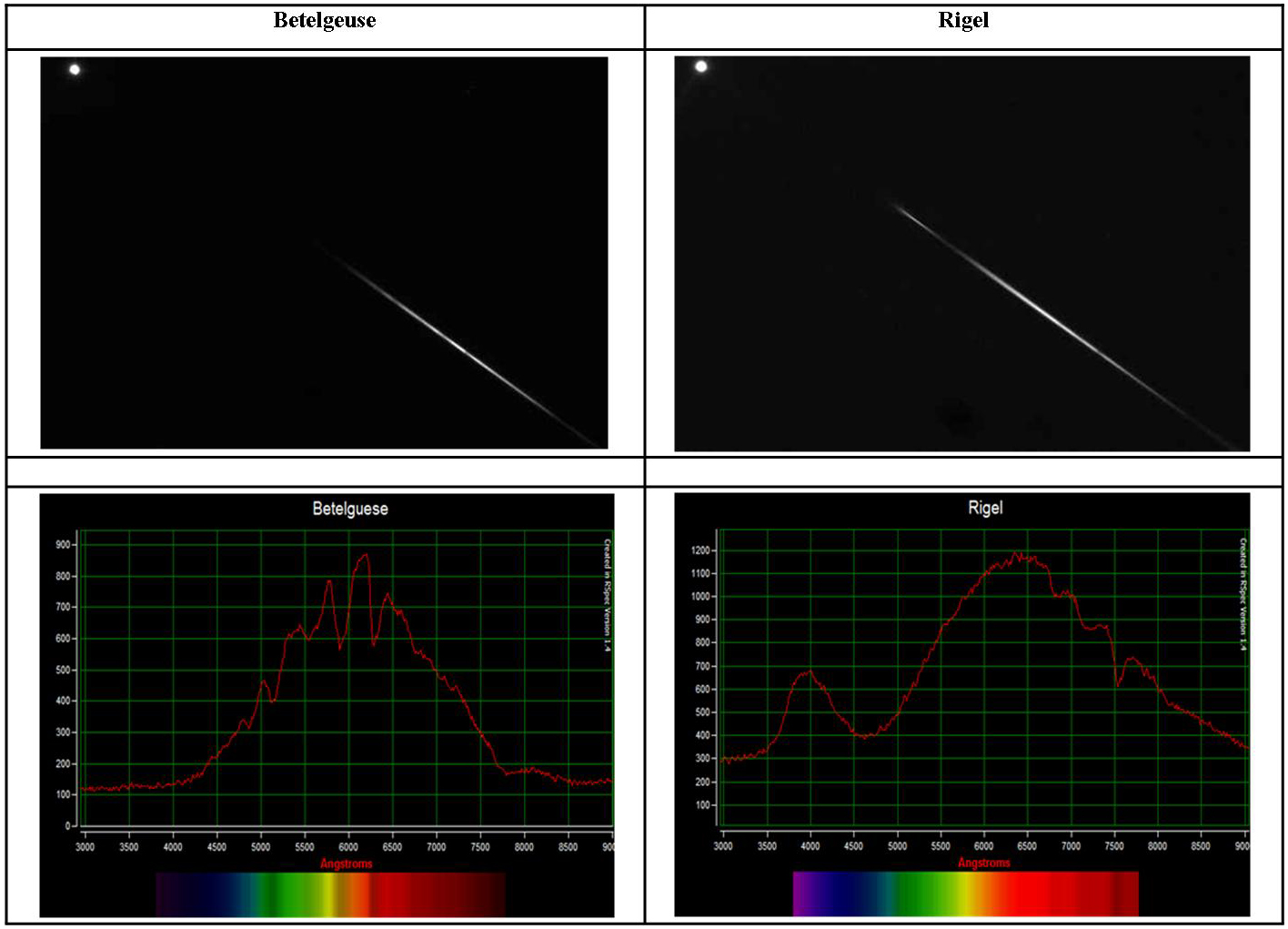This screenshot has height=929, width=1288.
Task: Click the Rigel star image in top-left corner
Action: (702, 66)
